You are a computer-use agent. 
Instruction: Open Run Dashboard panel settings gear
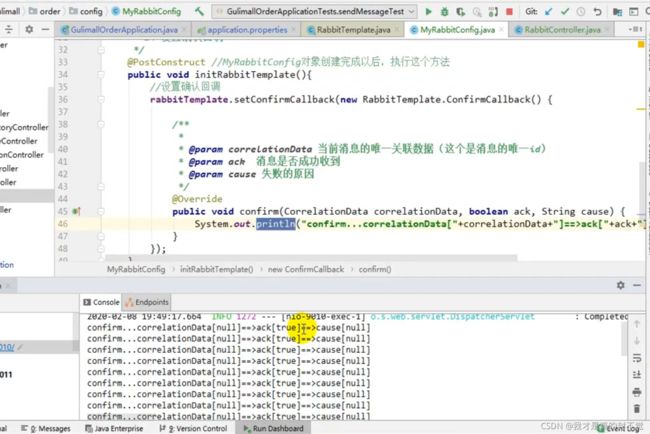pyautogui.click(x=621, y=285)
